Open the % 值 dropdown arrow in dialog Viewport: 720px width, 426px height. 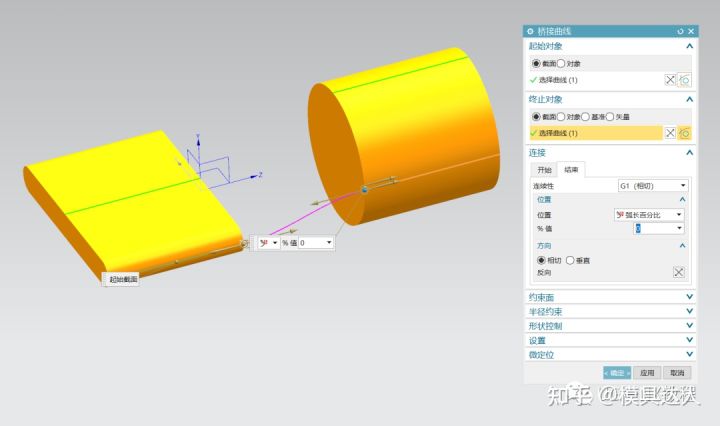coord(680,228)
